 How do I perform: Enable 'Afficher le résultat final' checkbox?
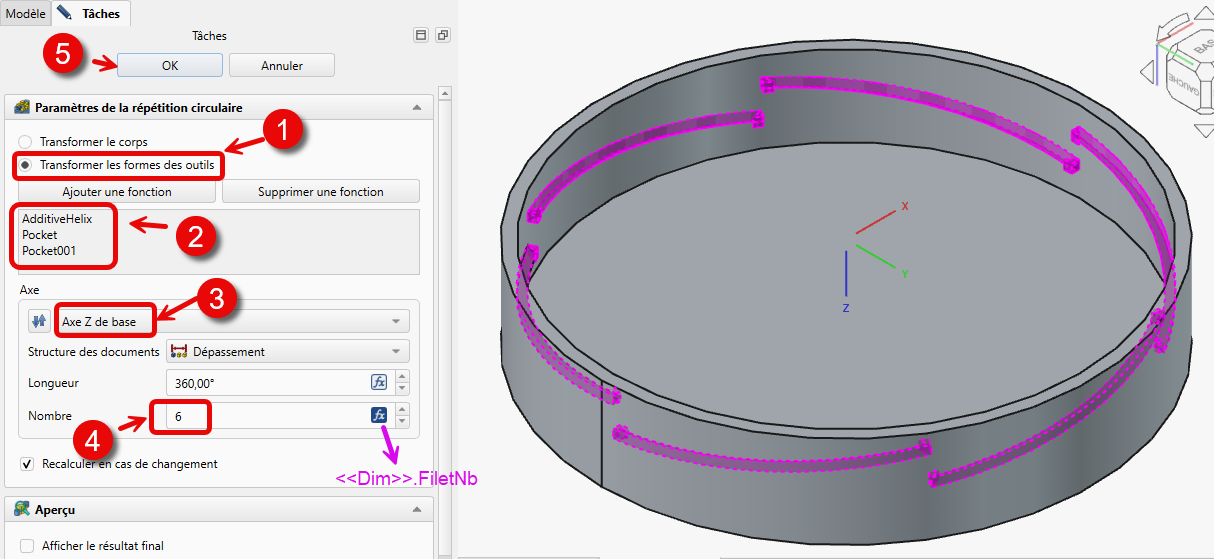[27, 546]
